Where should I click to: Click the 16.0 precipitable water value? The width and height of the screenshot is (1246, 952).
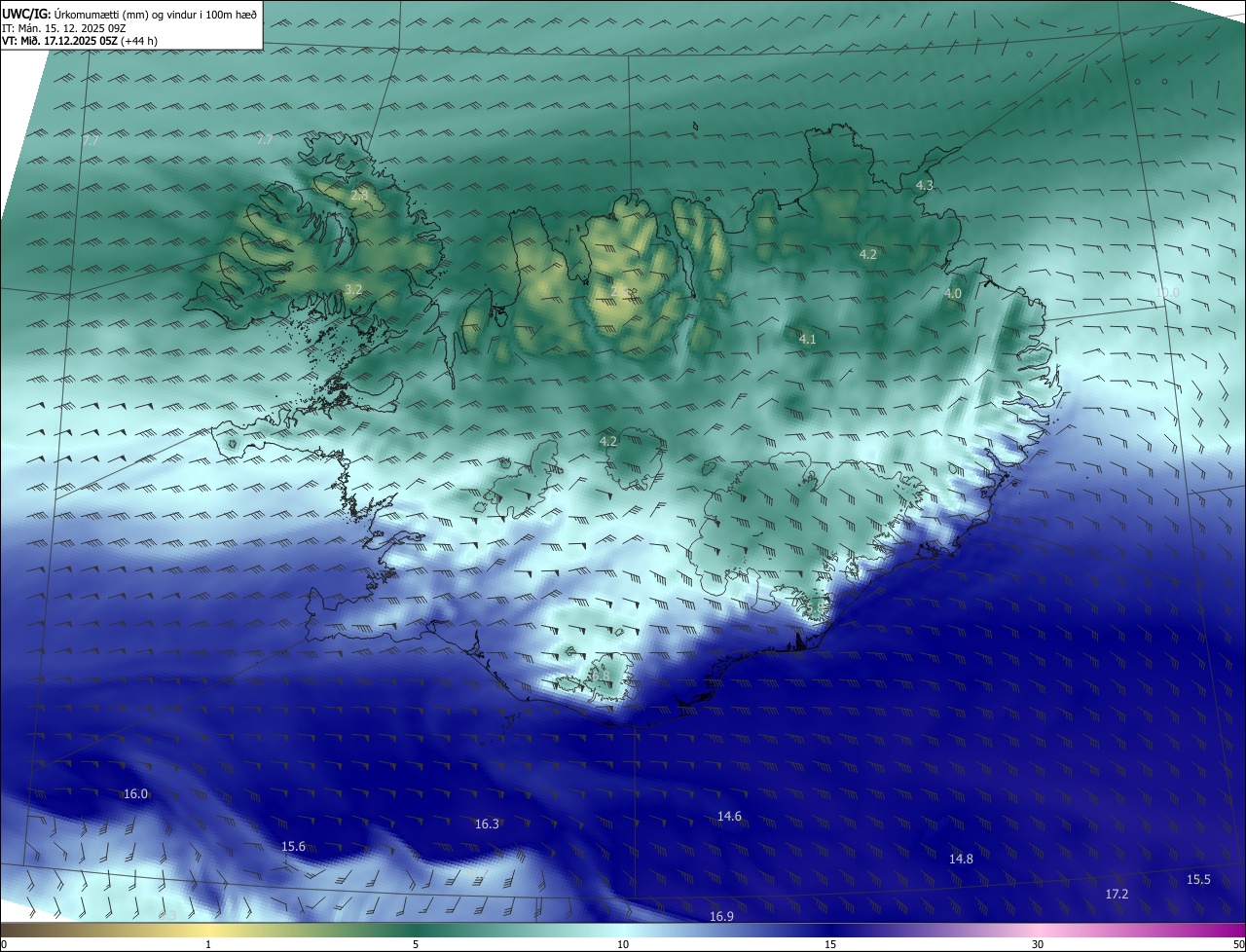pos(135,794)
